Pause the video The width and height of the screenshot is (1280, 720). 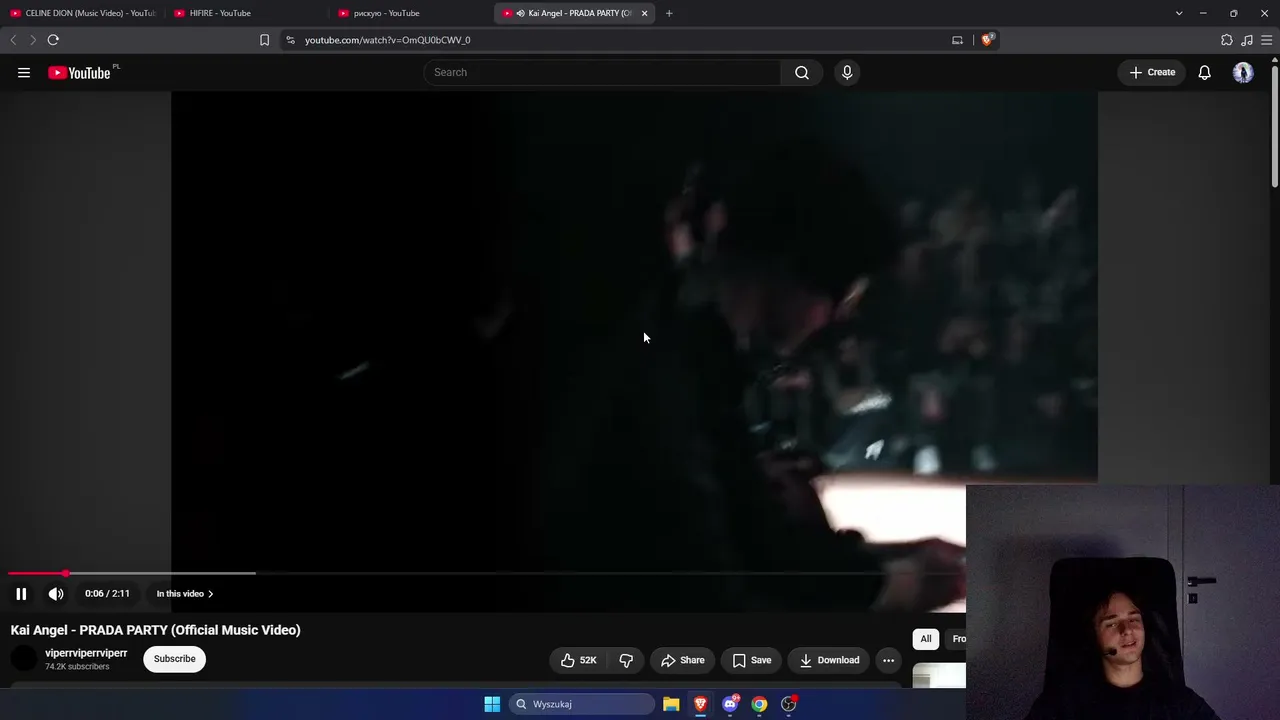click(x=21, y=594)
